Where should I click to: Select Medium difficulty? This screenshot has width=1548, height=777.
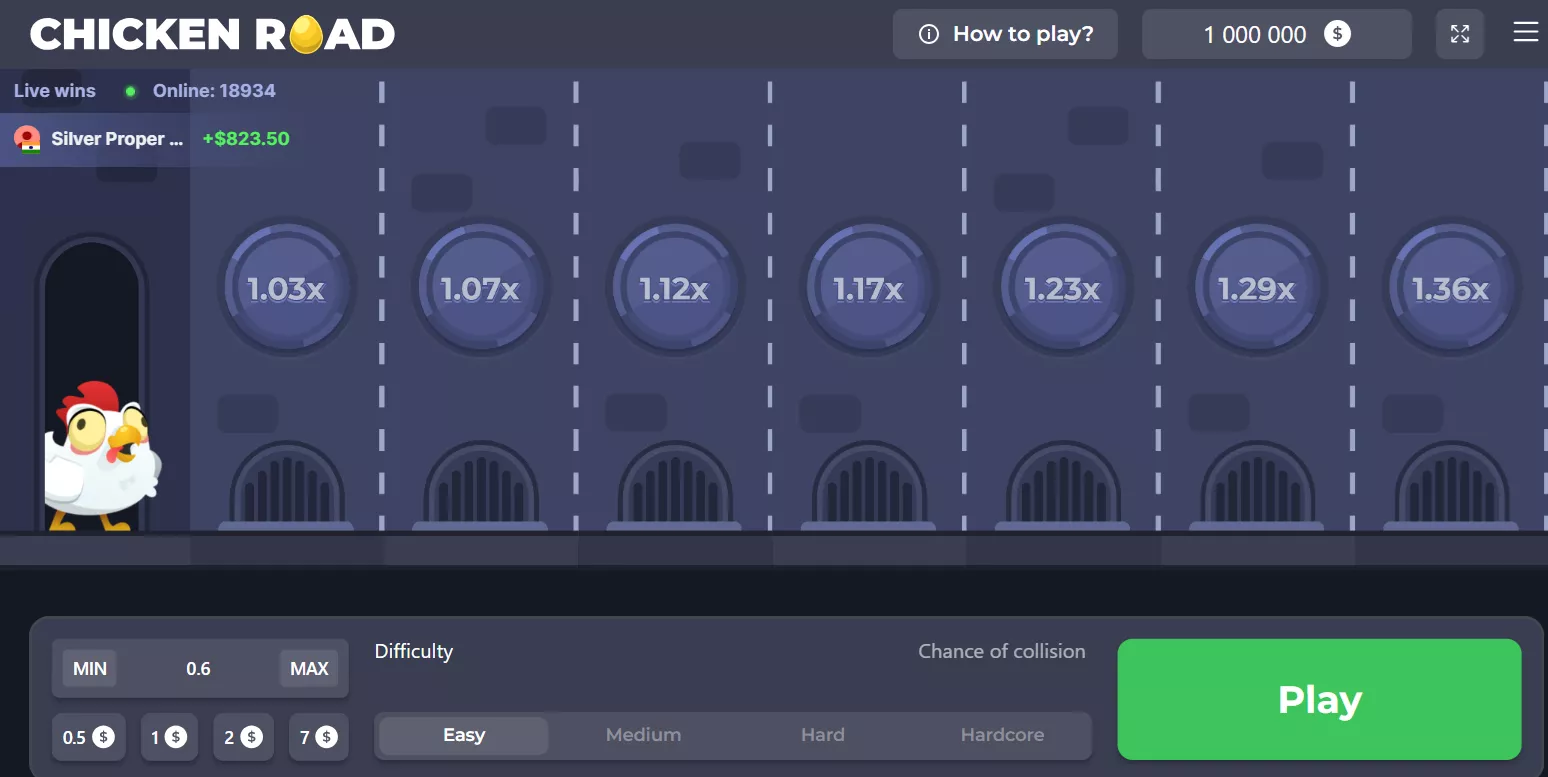click(x=643, y=735)
